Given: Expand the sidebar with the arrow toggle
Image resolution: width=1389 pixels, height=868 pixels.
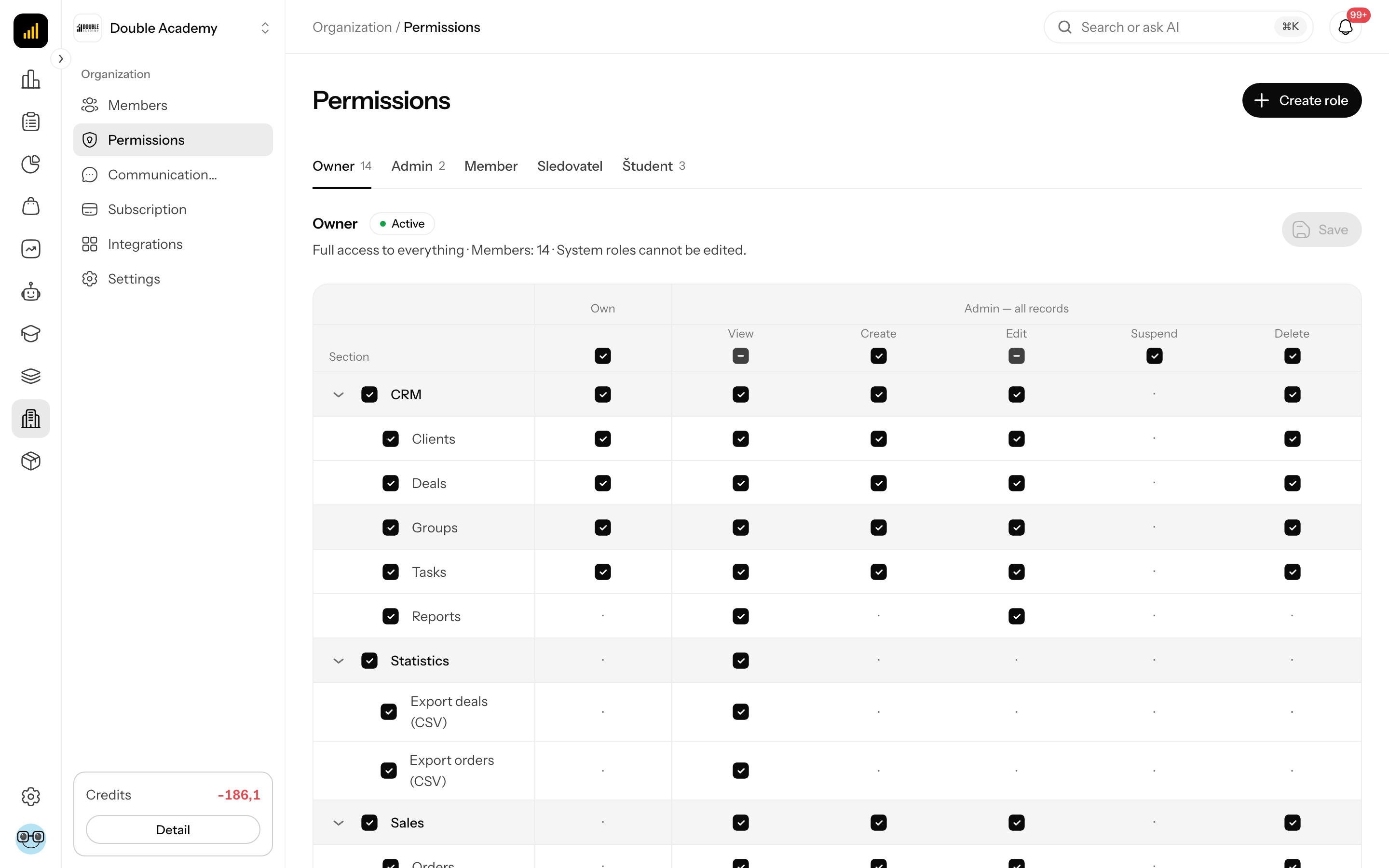Looking at the screenshot, I should point(60,58).
